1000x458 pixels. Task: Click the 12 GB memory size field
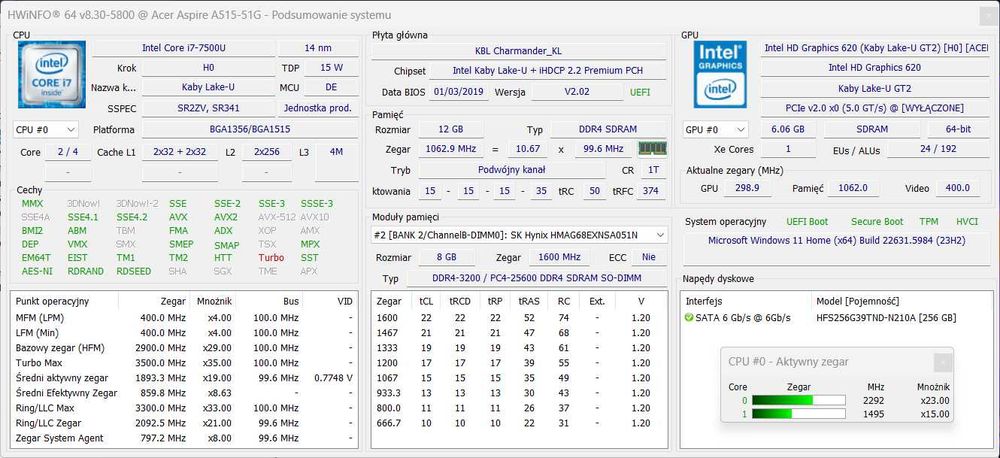(450, 129)
